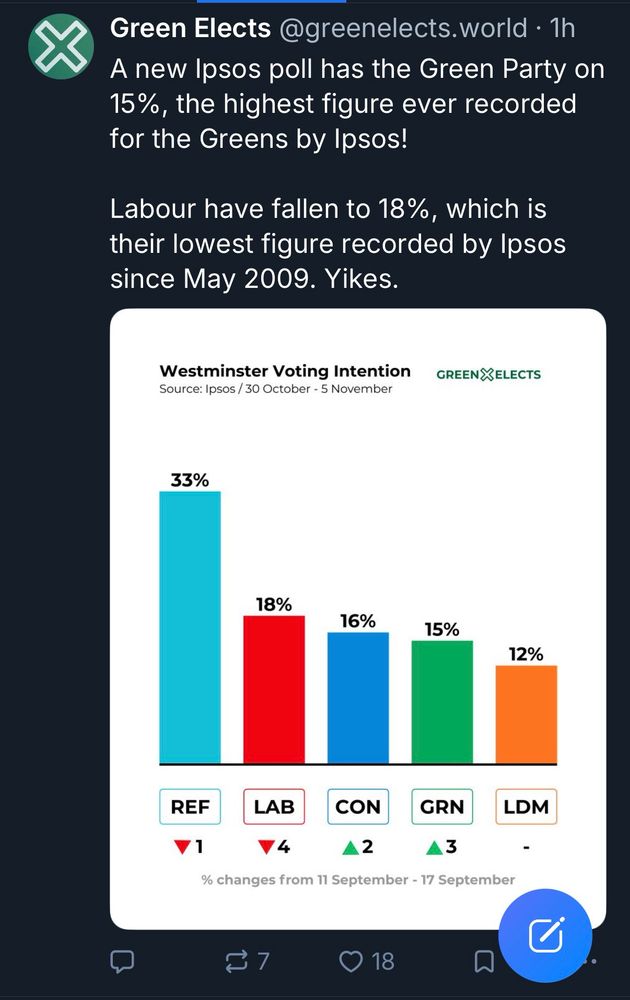Open the @greenelects.world handle link
Viewport: 630px width, 1000px height.
click(402, 28)
